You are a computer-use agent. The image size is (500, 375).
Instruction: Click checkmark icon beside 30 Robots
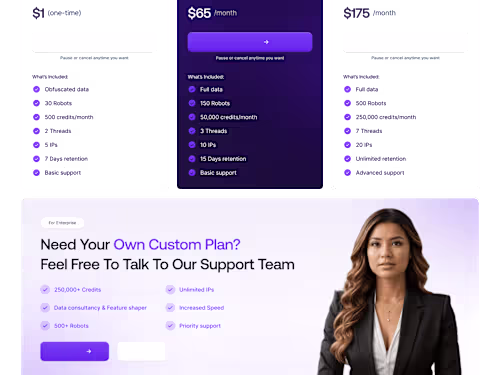point(36,103)
